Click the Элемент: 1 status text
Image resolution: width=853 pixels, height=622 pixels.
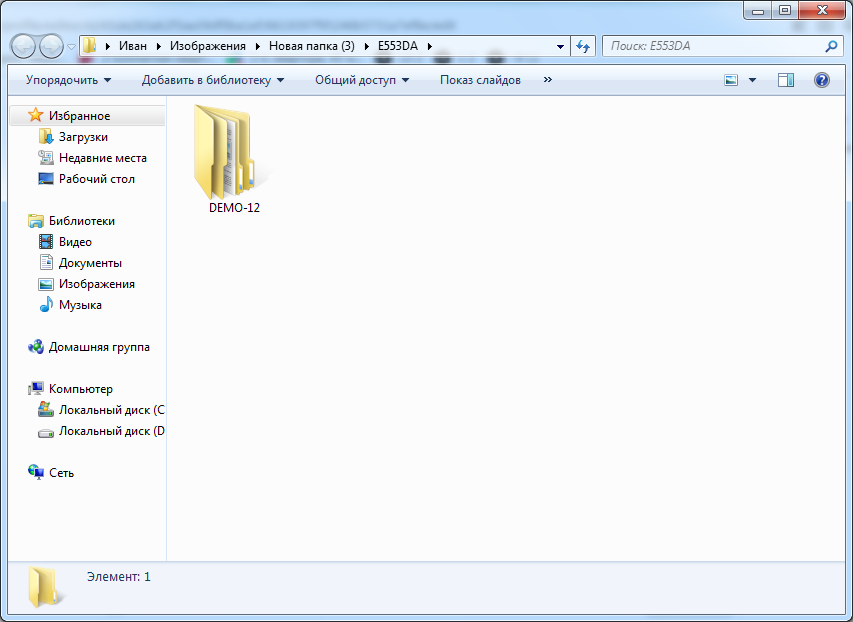click(119, 577)
